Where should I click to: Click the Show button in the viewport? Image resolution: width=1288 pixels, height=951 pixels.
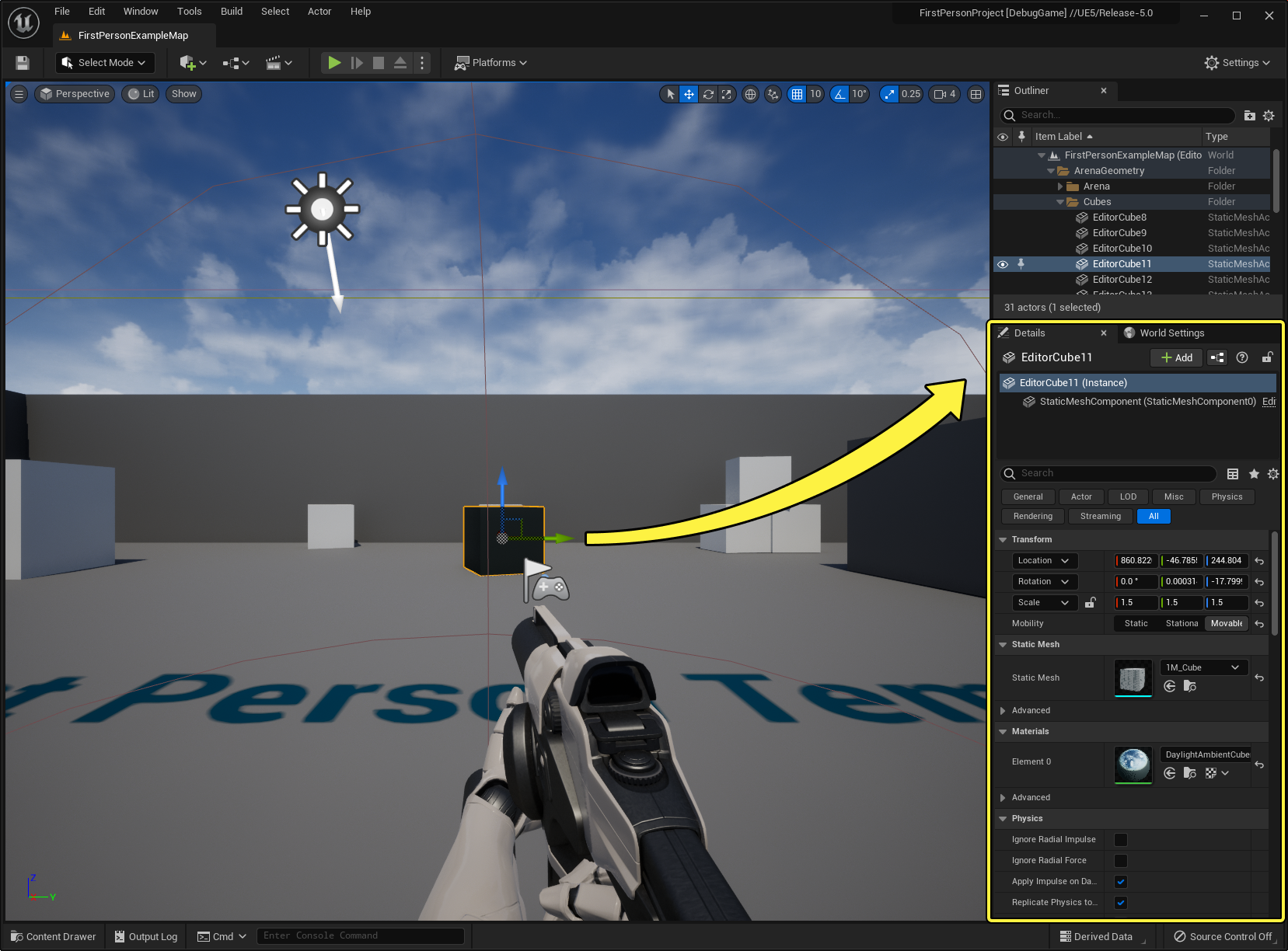tap(184, 94)
